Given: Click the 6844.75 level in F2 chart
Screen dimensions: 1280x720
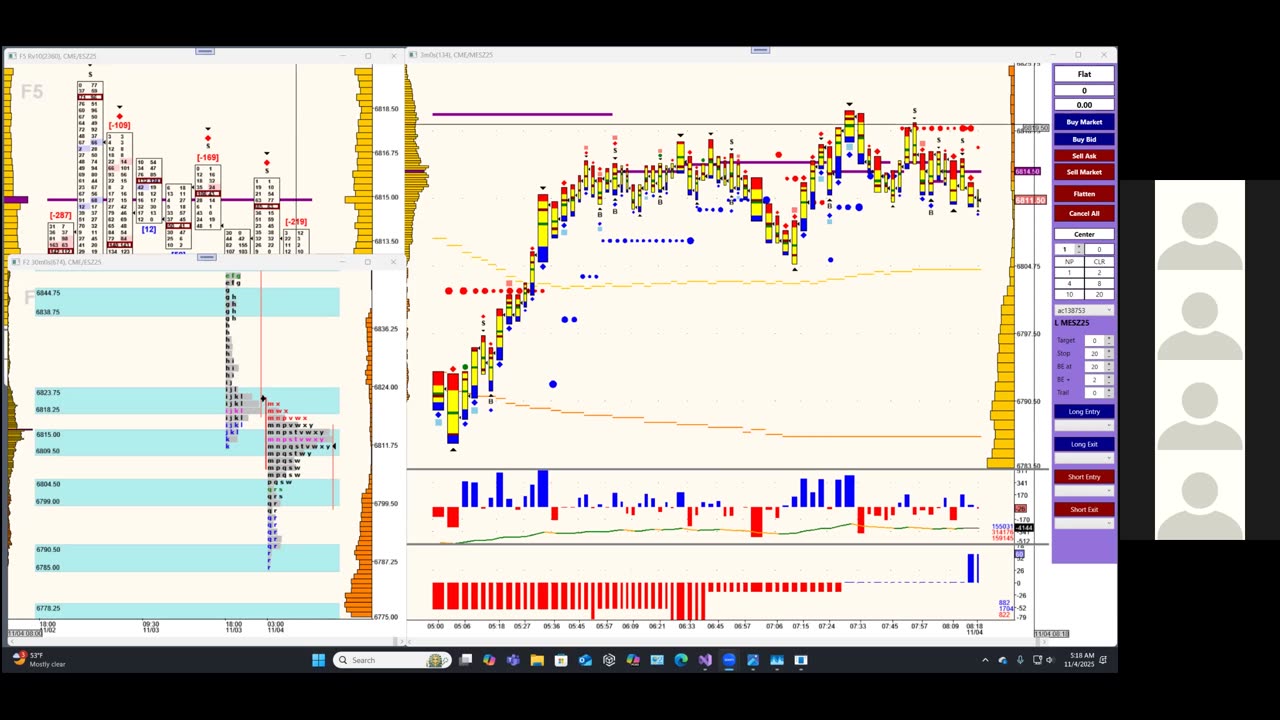Looking at the screenshot, I should pyautogui.click(x=48, y=293).
